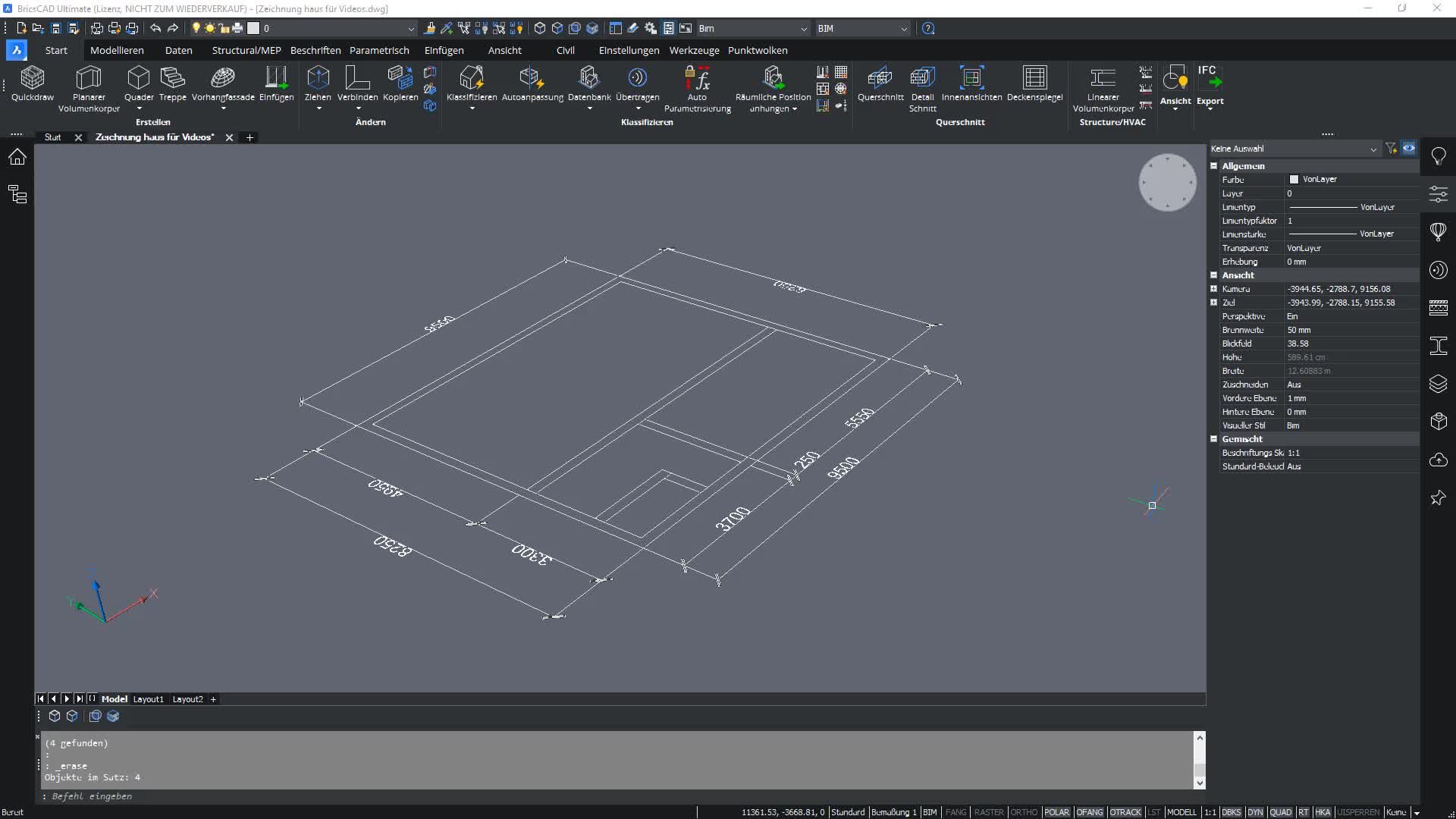Screen dimensions: 1456x819
Task: Toggle OTRACK in status bar
Action: (1125, 812)
